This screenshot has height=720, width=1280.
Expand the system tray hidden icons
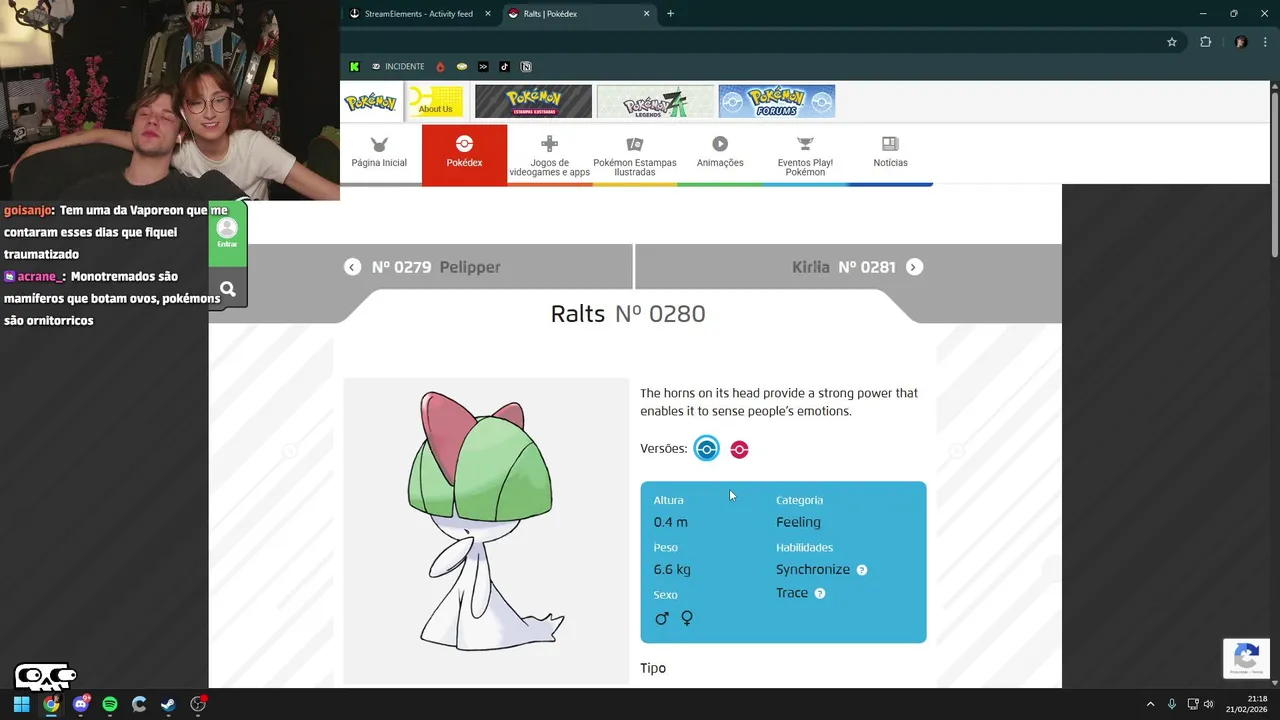tap(1150, 704)
